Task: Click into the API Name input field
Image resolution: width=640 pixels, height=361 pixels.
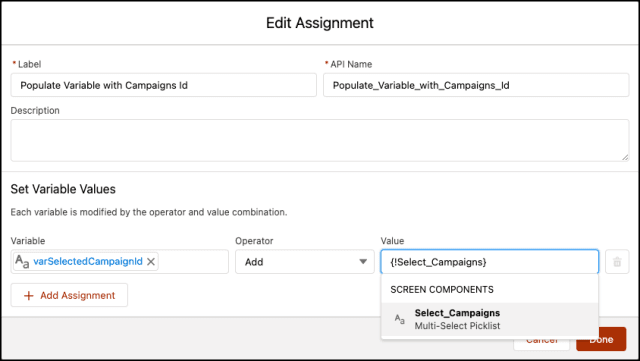Action: tap(476, 85)
